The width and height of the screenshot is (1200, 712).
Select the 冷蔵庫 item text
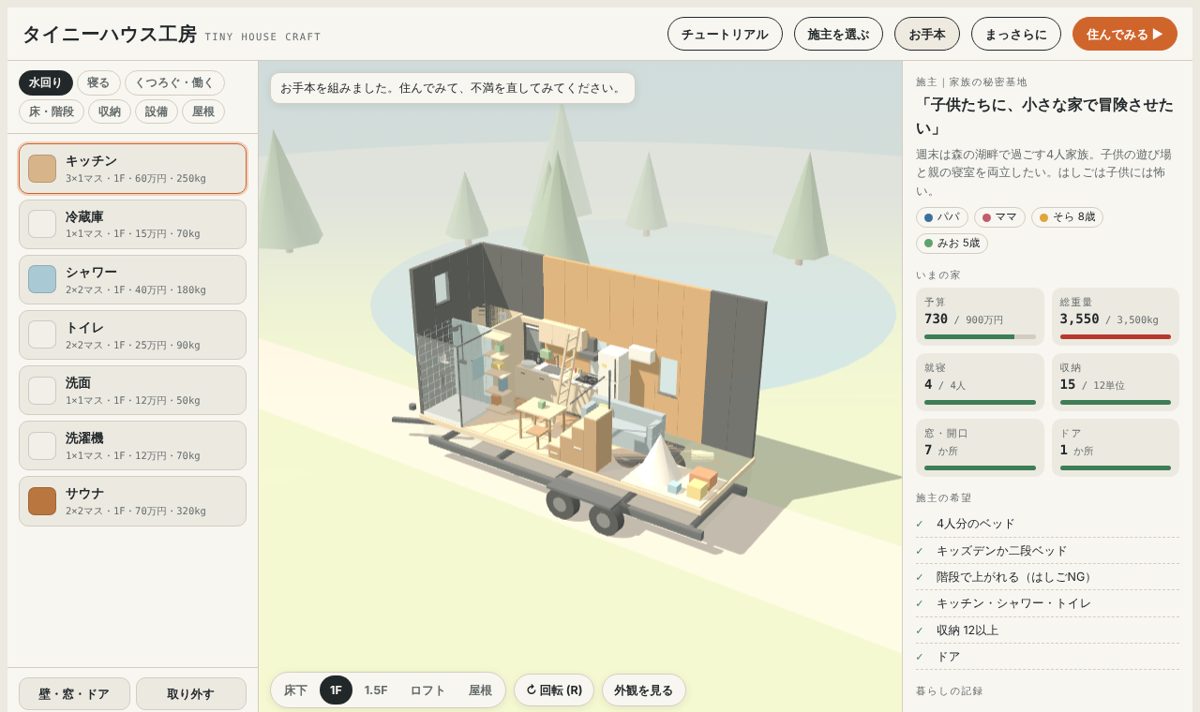[x=85, y=216]
